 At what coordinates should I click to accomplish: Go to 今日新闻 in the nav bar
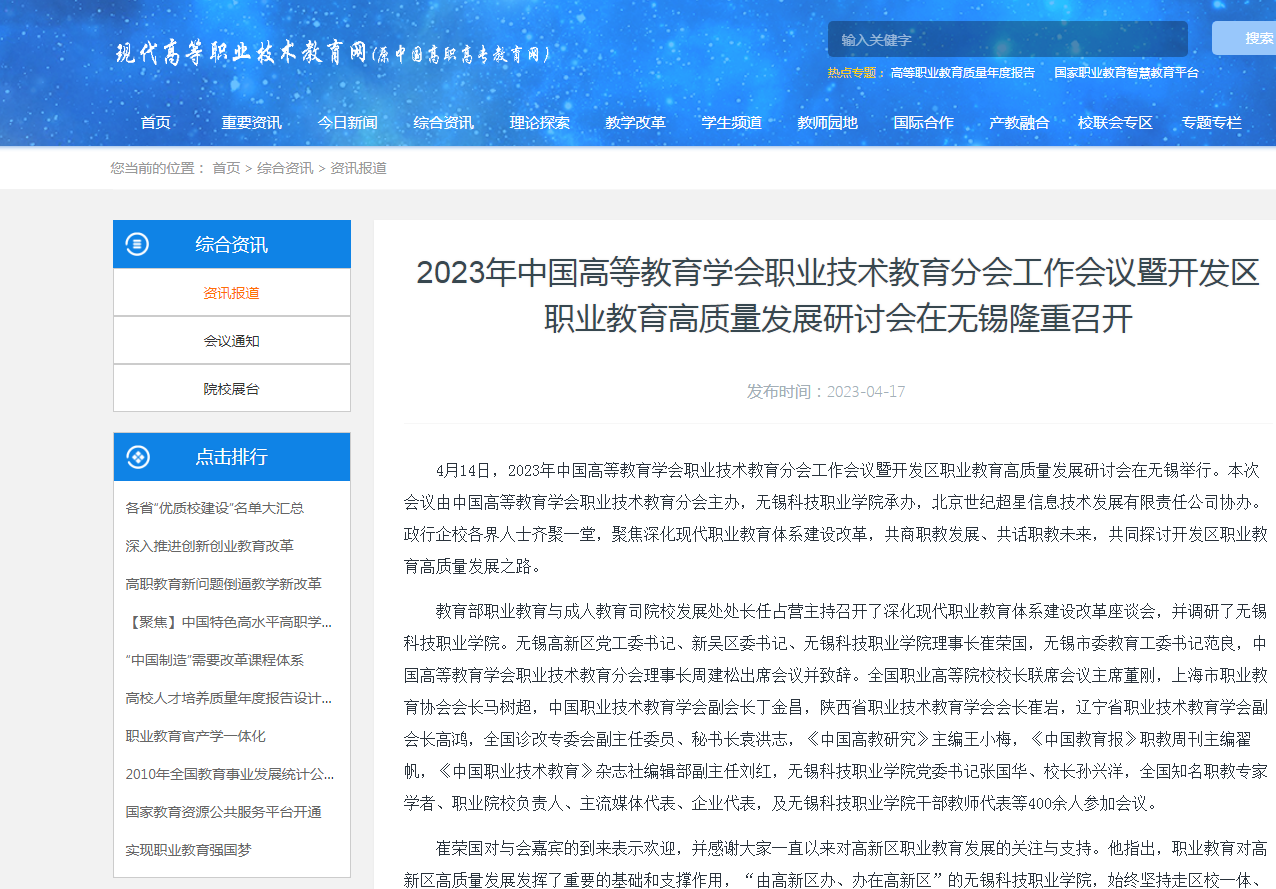(x=347, y=123)
